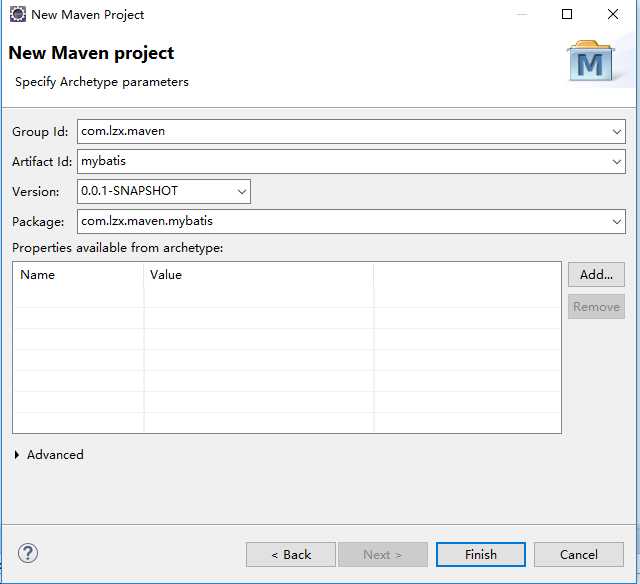Viewport: 640px width, 584px height.
Task: Open the Version dropdown arrow
Action: (242, 191)
